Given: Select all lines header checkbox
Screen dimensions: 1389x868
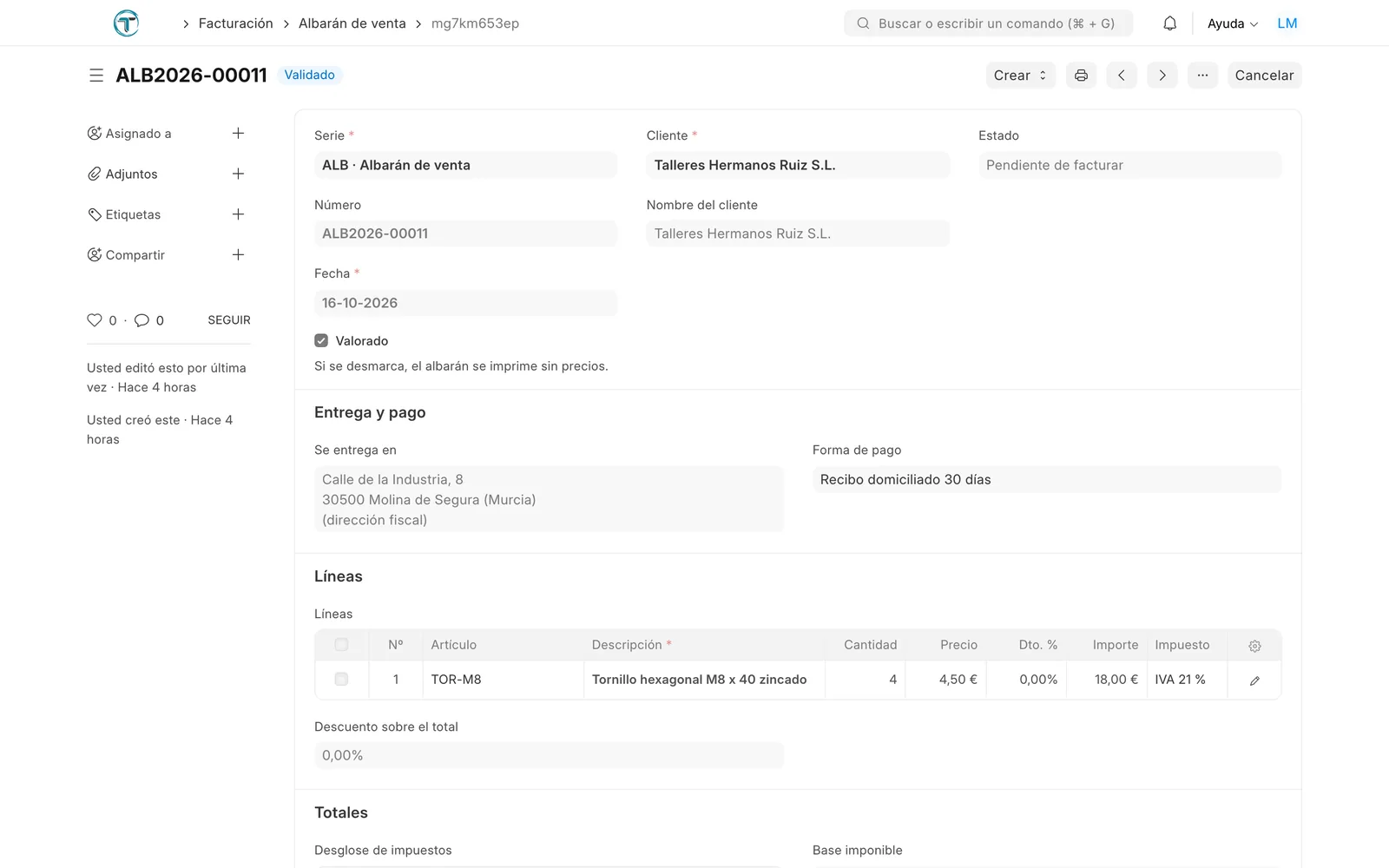Looking at the screenshot, I should (x=341, y=645).
